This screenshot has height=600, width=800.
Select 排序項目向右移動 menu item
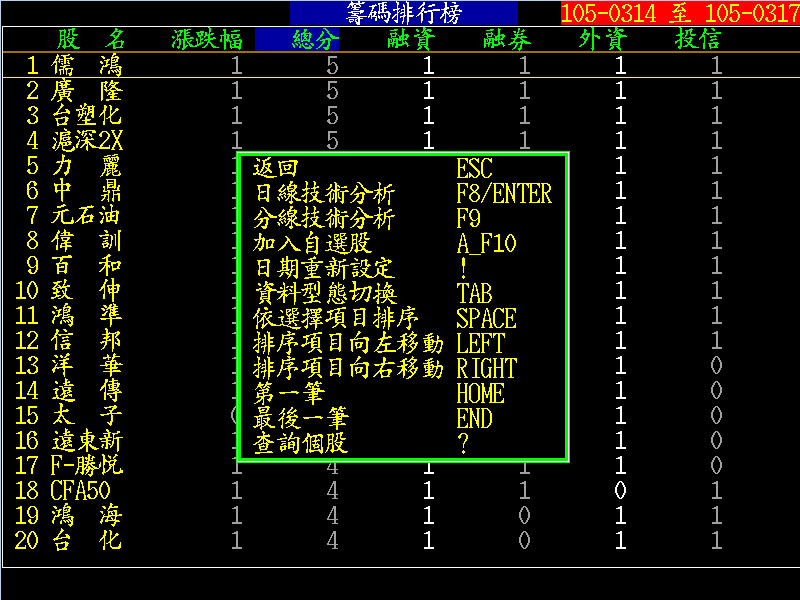coord(348,369)
